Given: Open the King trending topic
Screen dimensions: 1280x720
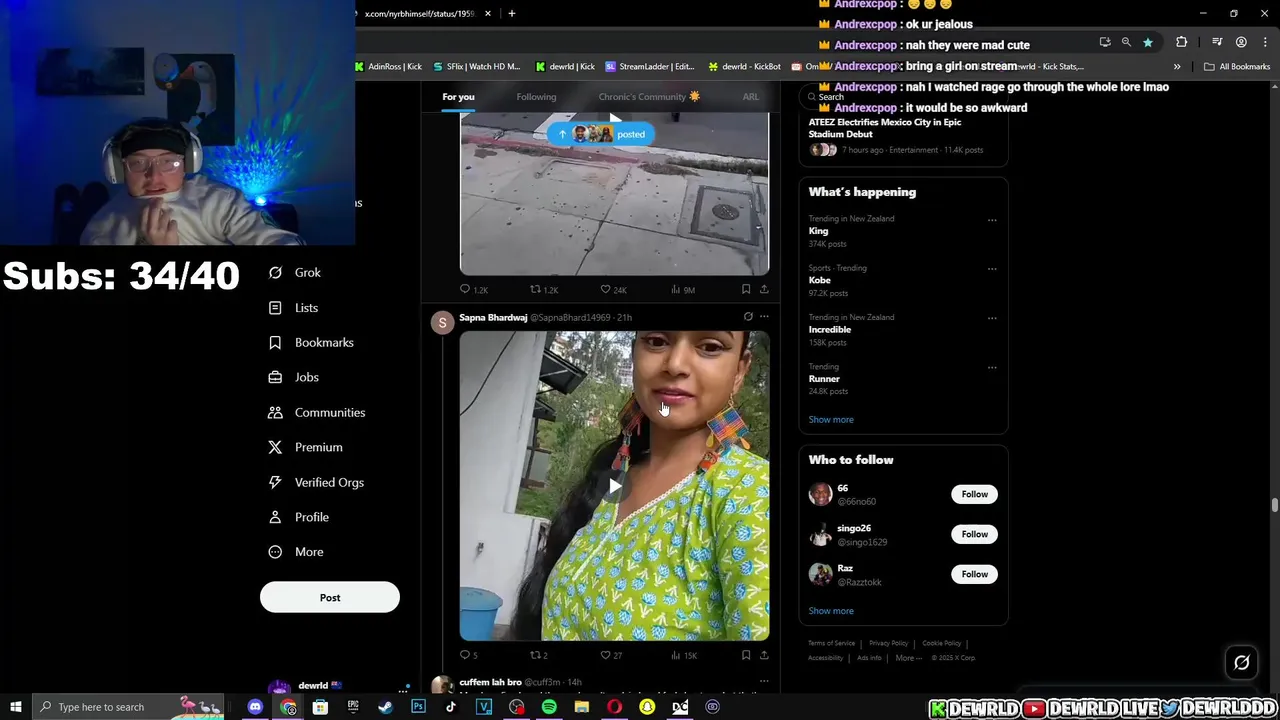Looking at the screenshot, I should [818, 231].
